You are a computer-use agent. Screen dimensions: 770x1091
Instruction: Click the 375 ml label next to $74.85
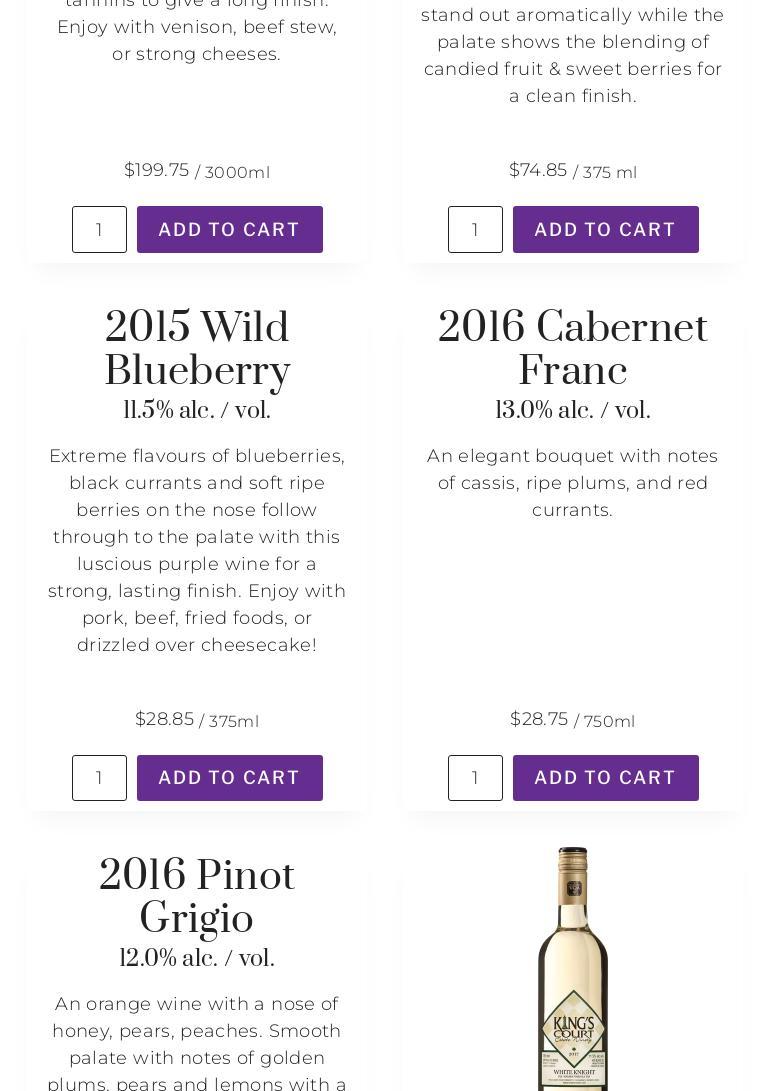click(610, 172)
